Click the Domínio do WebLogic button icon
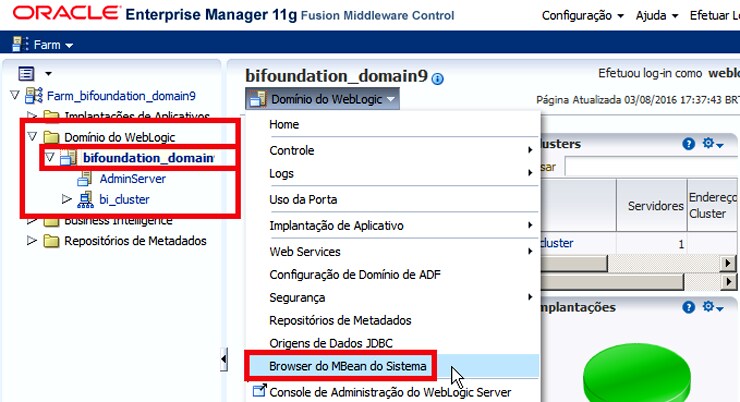 [x=258, y=99]
